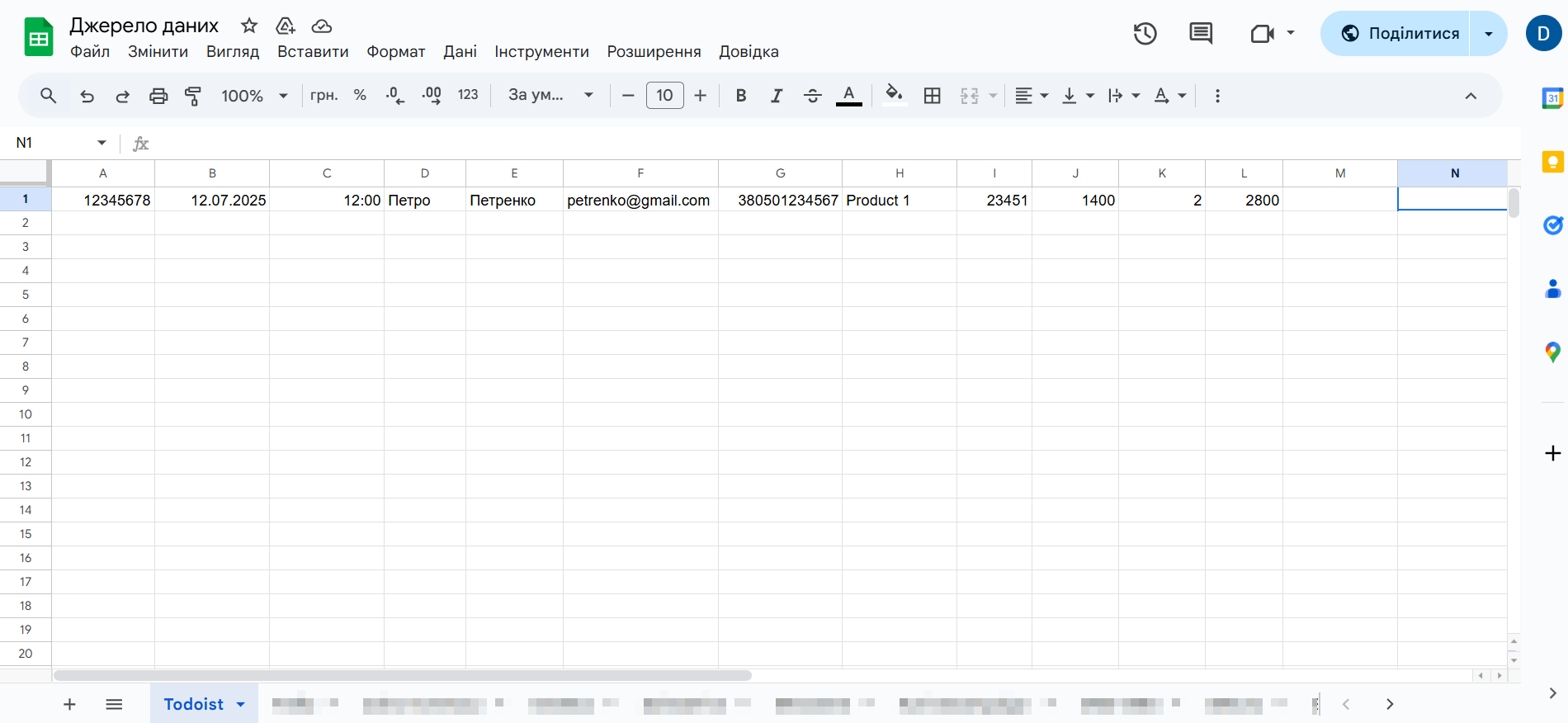Click the move to Drive folder icon
Viewport: 1568px width, 723px height.
pos(286,26)
